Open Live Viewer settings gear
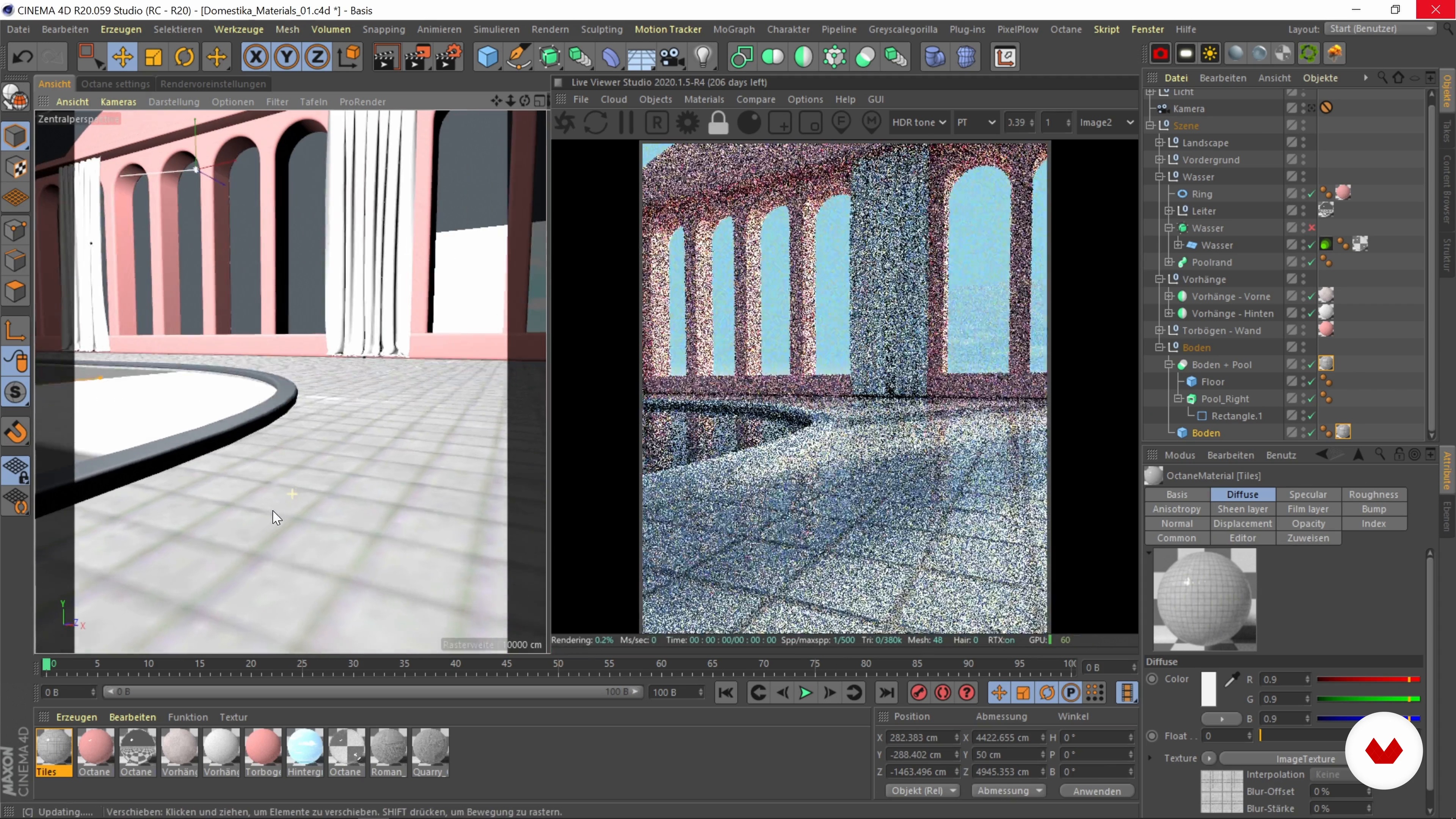1456x819 pixels. point(688,122)
